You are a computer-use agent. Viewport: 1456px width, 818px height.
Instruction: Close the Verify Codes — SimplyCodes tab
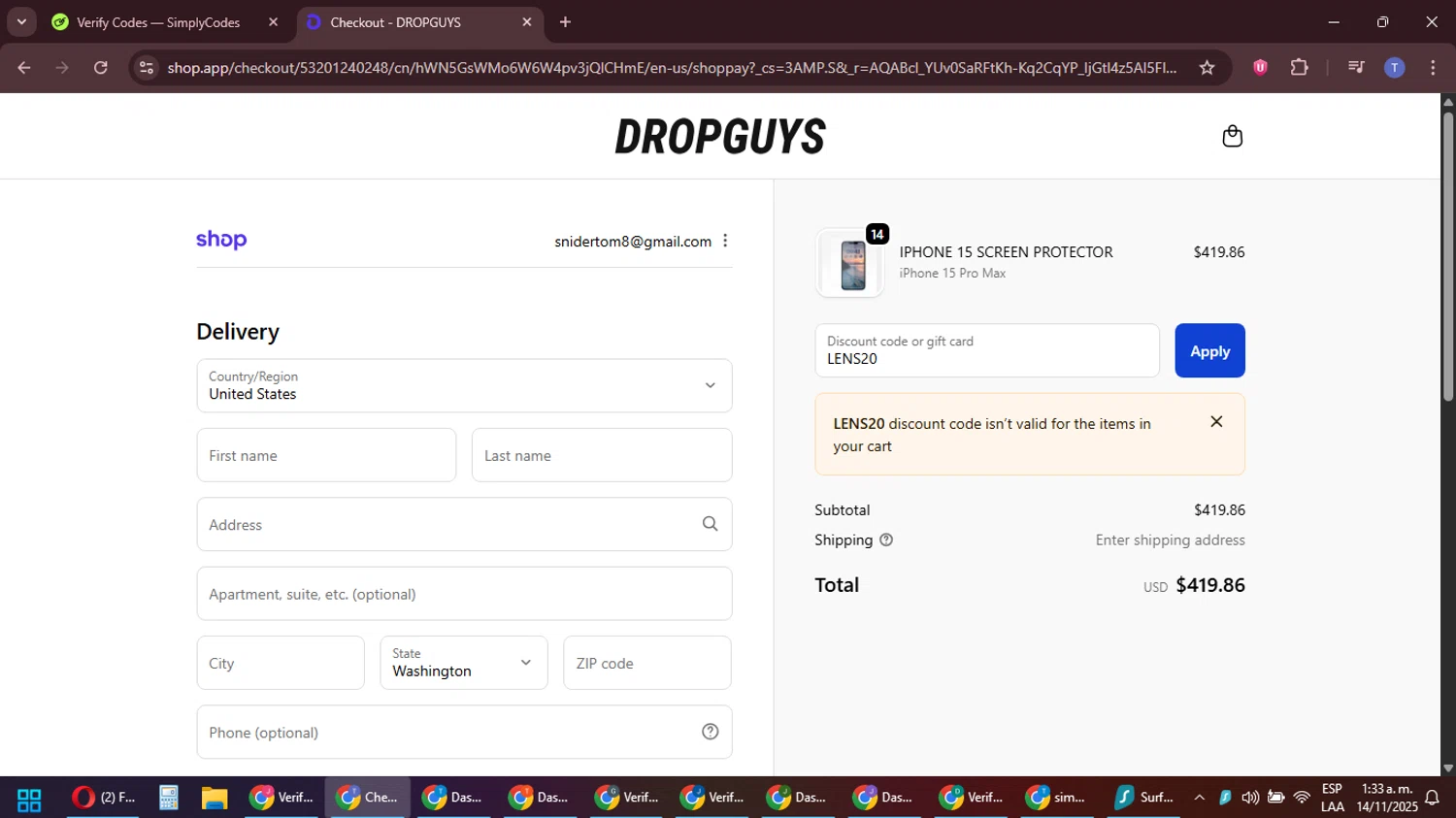tap(273, 22)
